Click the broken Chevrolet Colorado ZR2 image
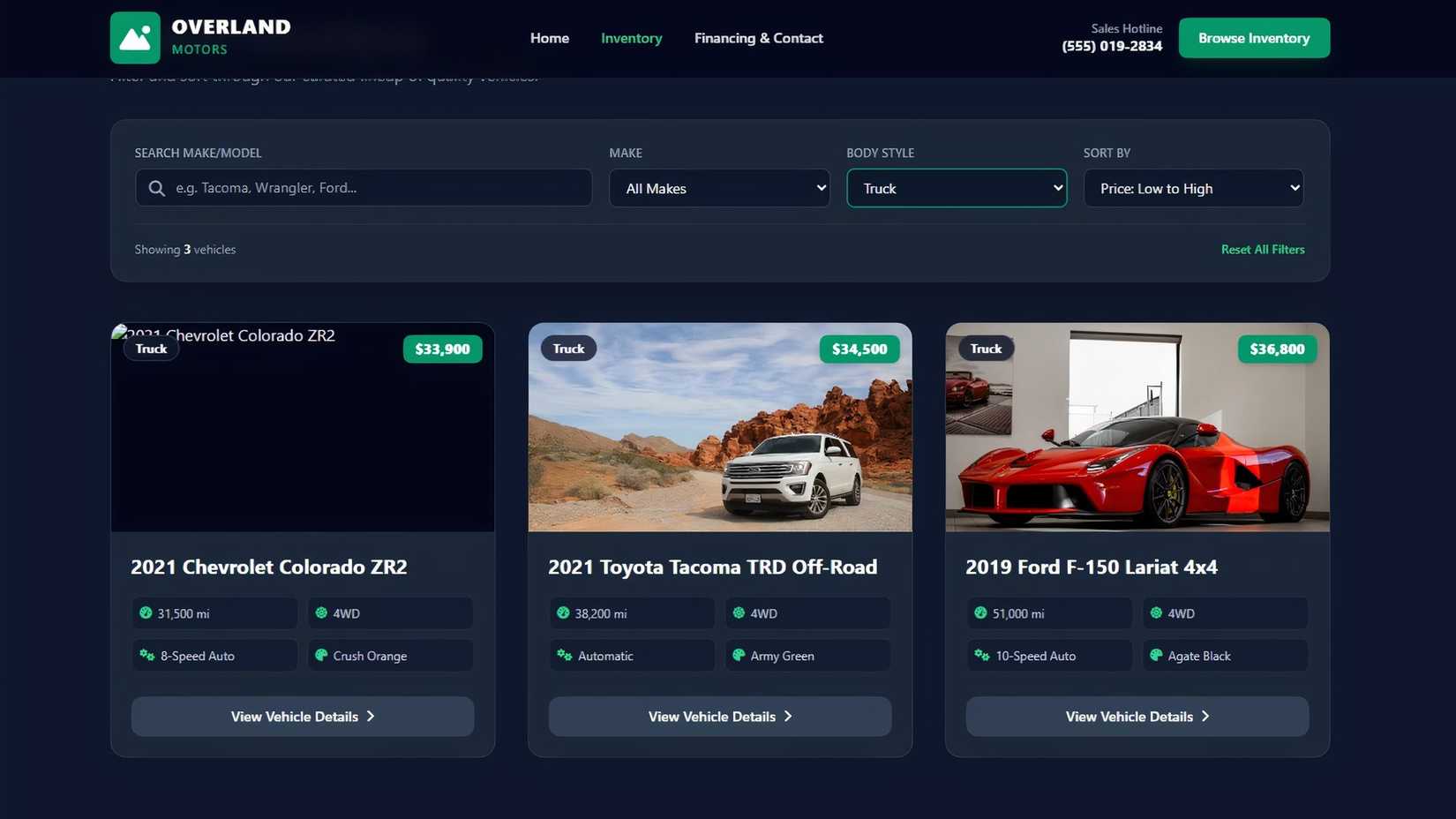 303,427
